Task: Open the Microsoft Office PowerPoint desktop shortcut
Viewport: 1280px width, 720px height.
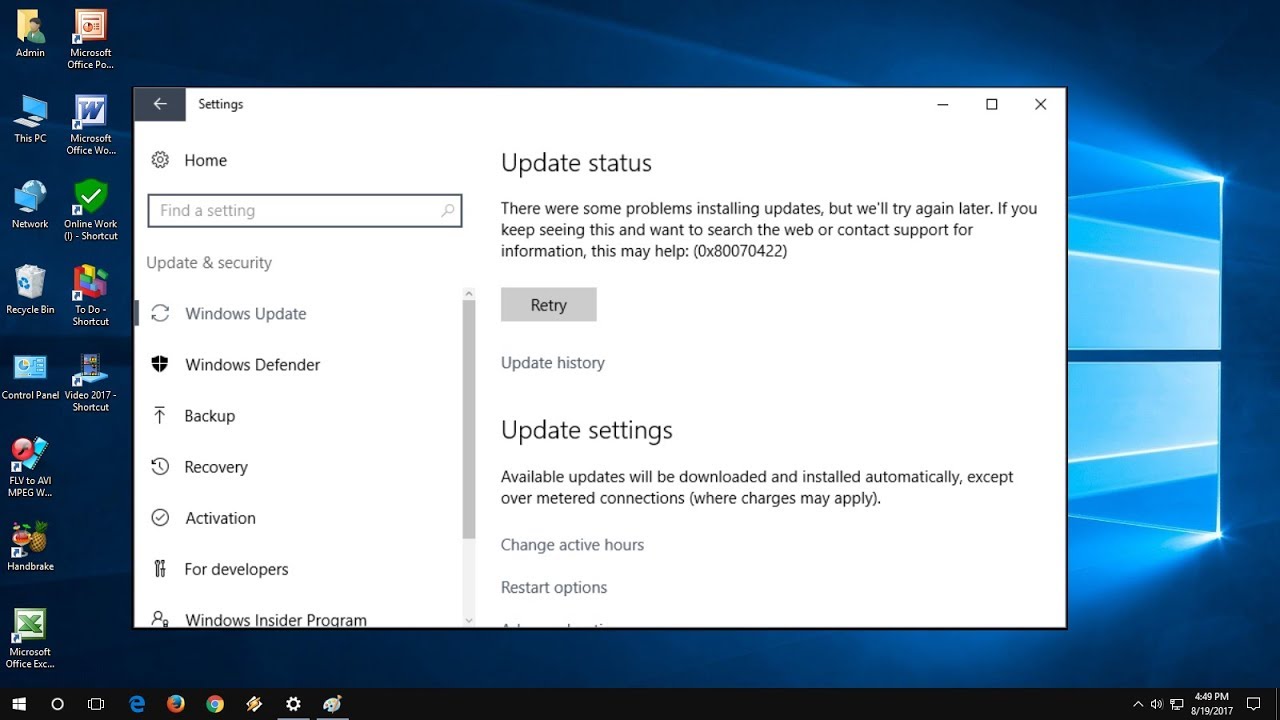Action: [x=90, y=40]
